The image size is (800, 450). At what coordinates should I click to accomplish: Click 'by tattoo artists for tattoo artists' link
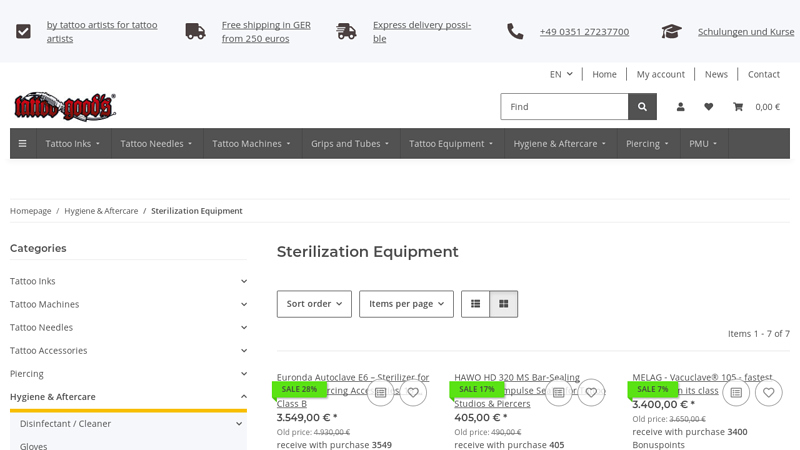pyautogui.click(x=102, y=32)
